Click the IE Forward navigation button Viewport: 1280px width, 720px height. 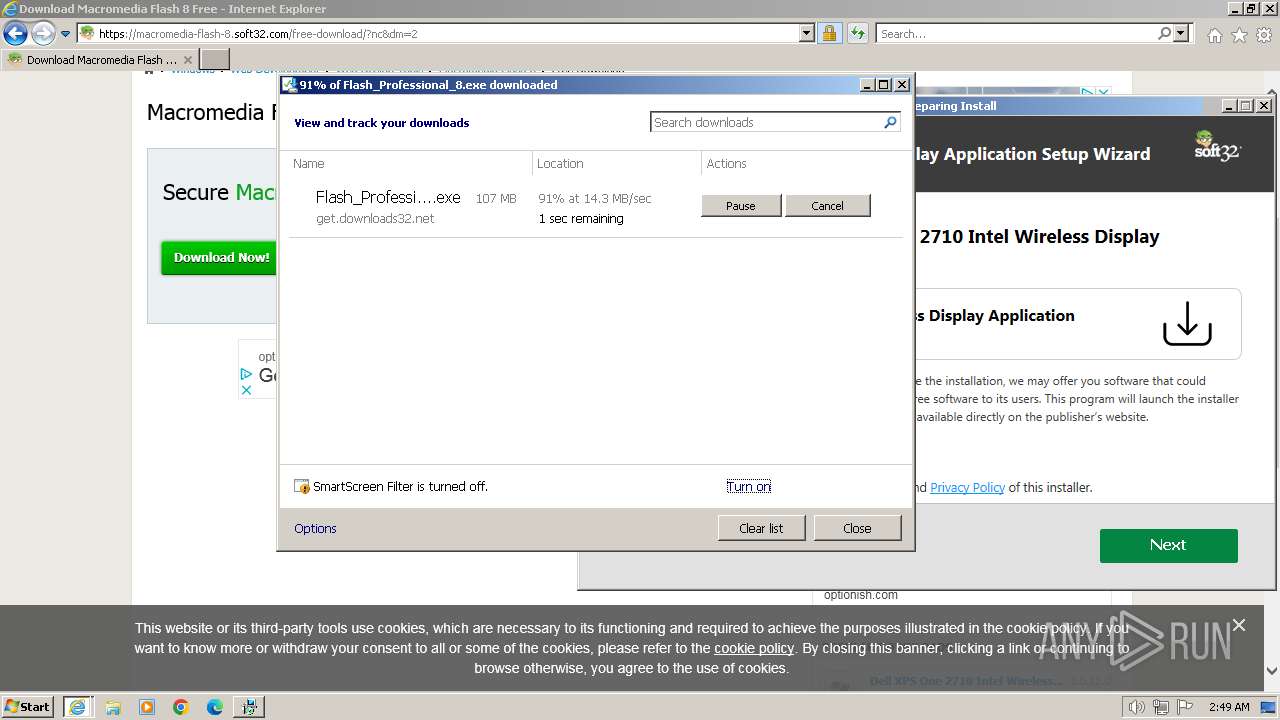tap(43, 34)
